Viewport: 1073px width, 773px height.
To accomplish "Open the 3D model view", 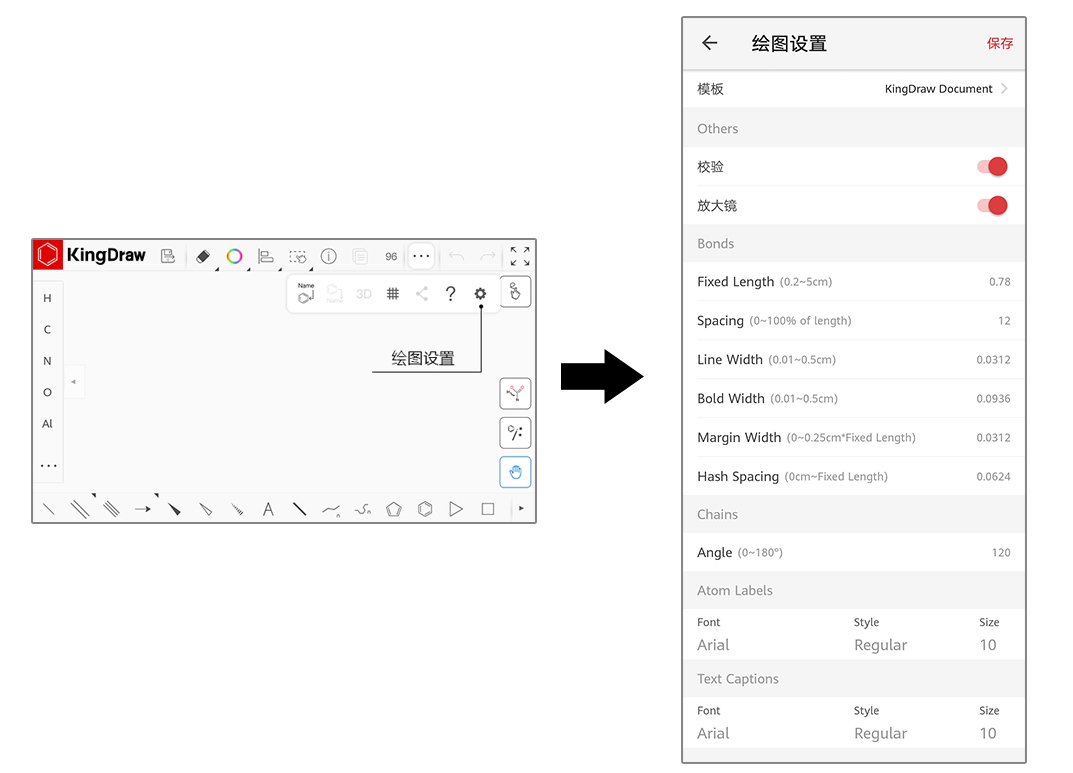I will click(364, 294).
